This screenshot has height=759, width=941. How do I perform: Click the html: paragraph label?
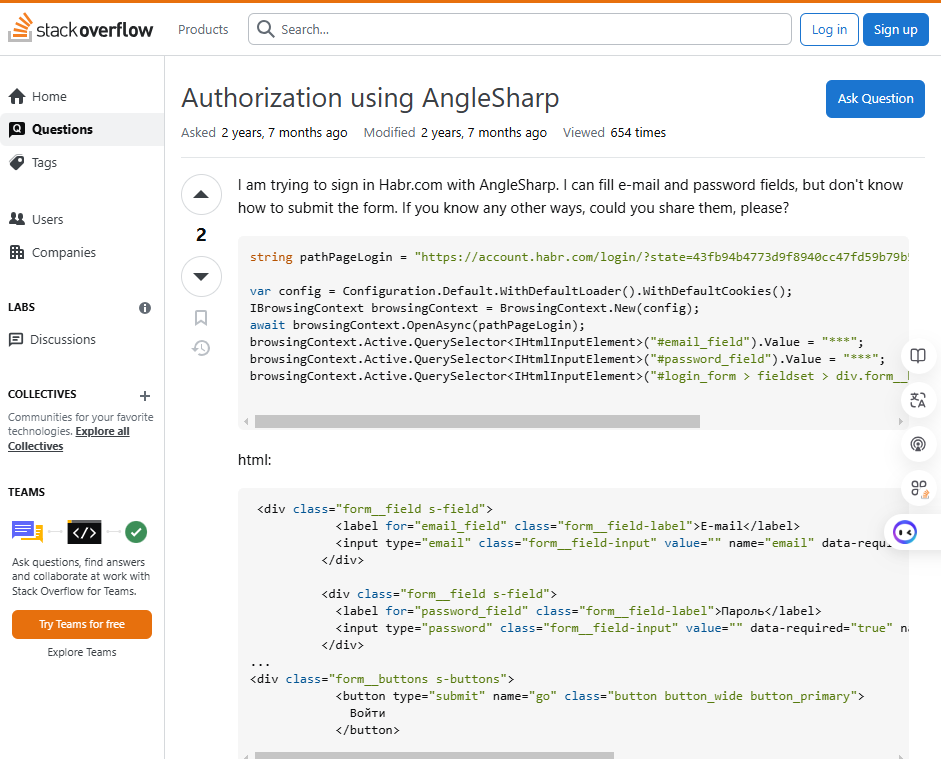[254, 460]
